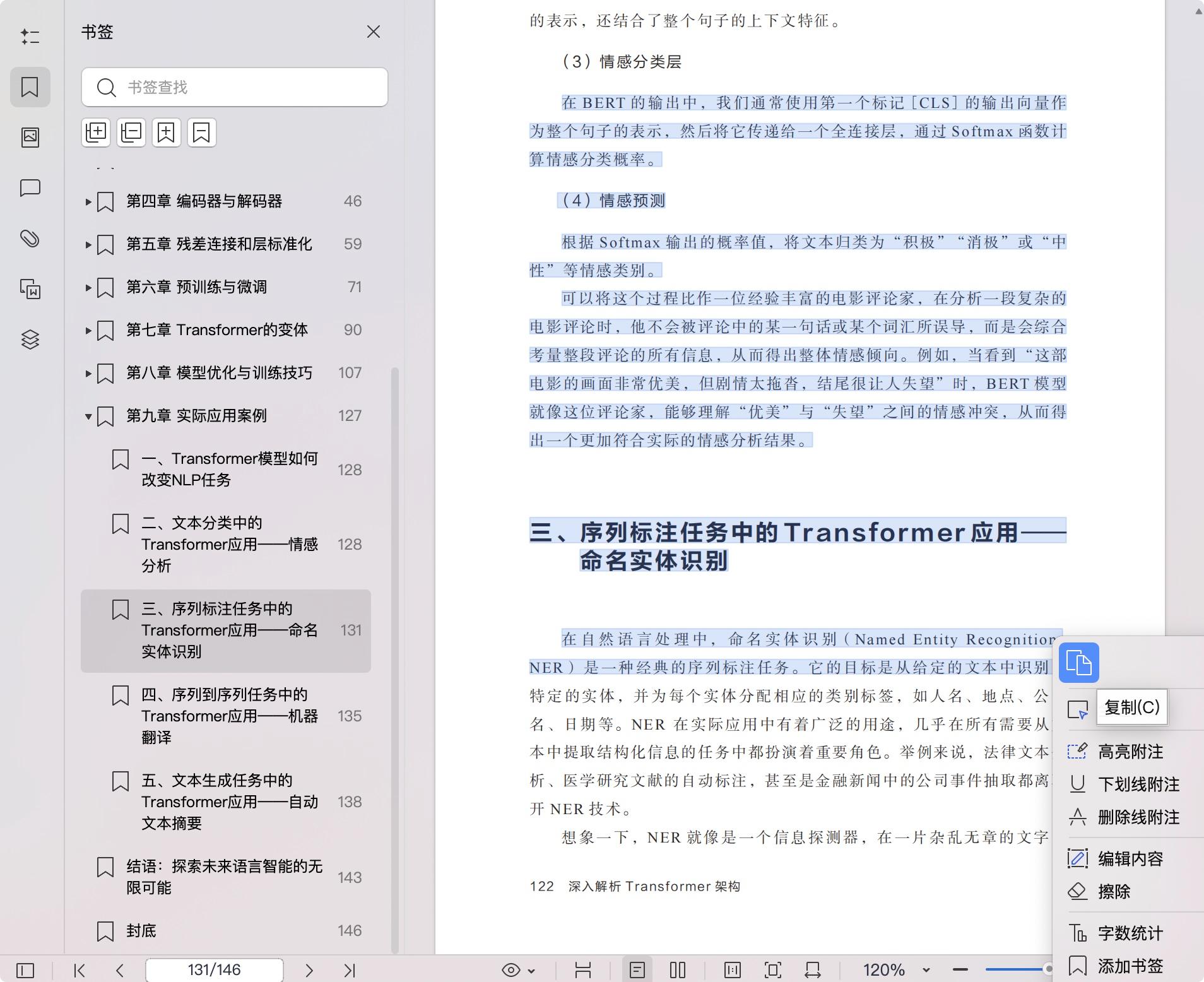Viewport: 1204px width, 982px height.
Task: Click the bookmark panel vertical scrollbar
Action: click(x=395, y=660)
